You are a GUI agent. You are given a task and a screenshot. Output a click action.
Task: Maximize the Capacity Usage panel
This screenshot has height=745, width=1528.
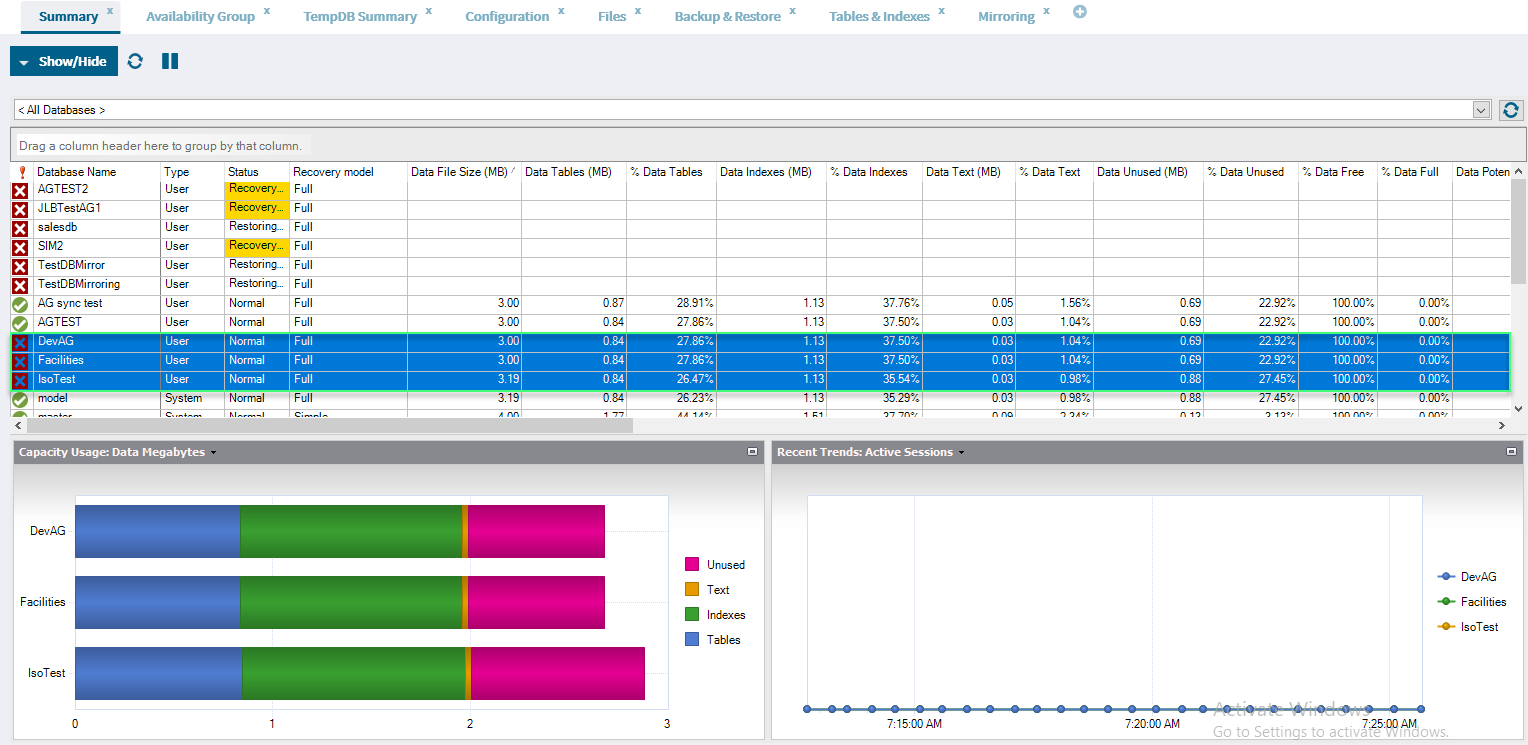click(752, 452)
